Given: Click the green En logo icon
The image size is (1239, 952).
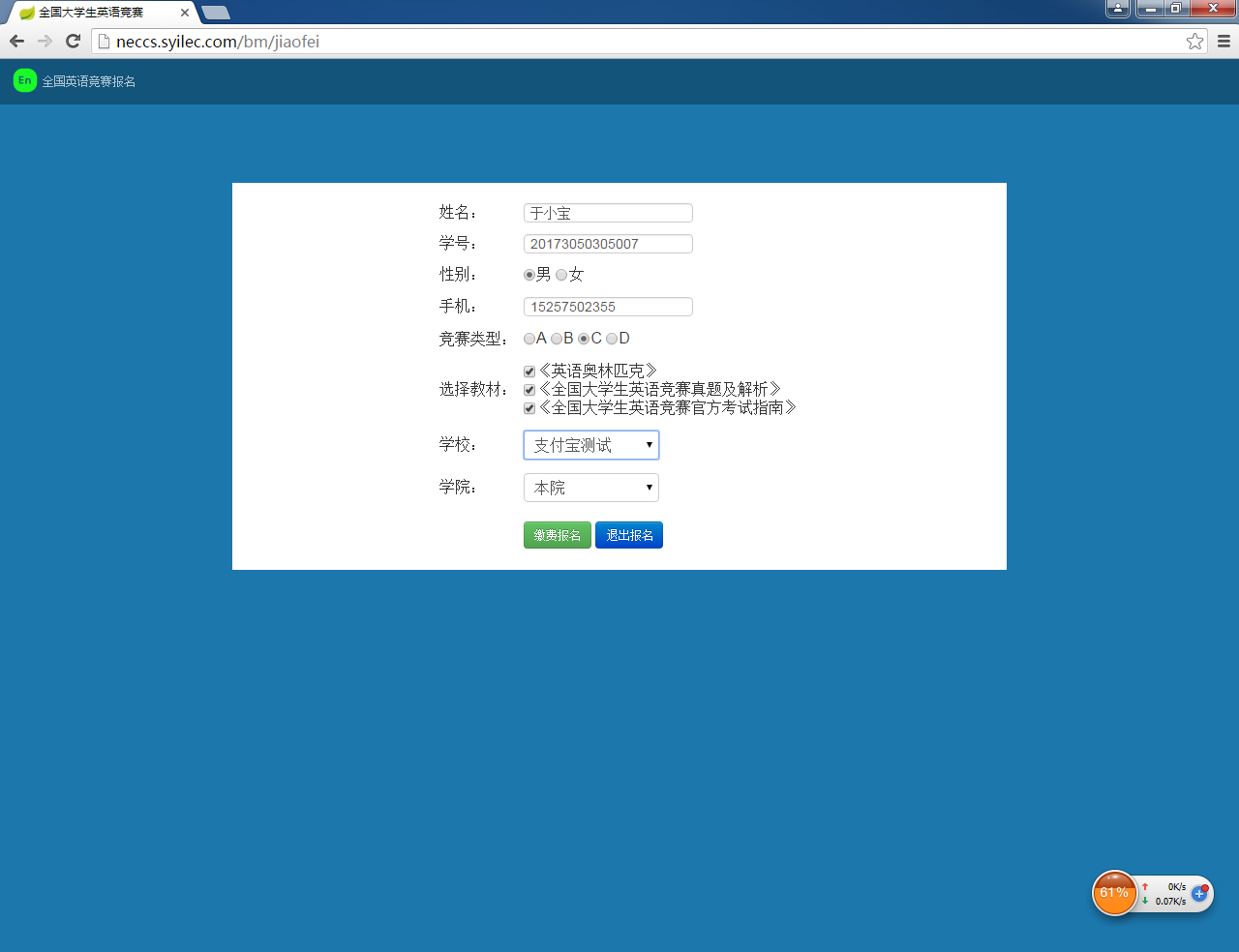Looking at the screenshot, I should (x=25, y=80).
